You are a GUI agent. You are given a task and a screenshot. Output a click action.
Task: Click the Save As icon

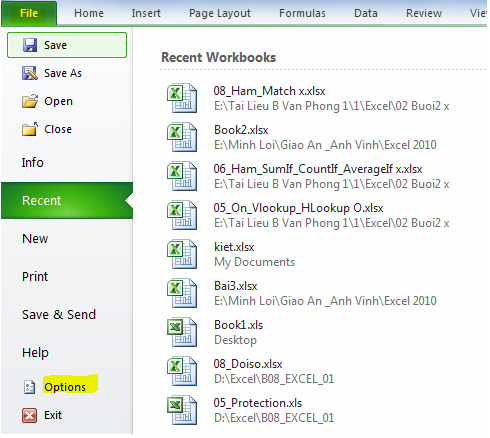point(30,73)
